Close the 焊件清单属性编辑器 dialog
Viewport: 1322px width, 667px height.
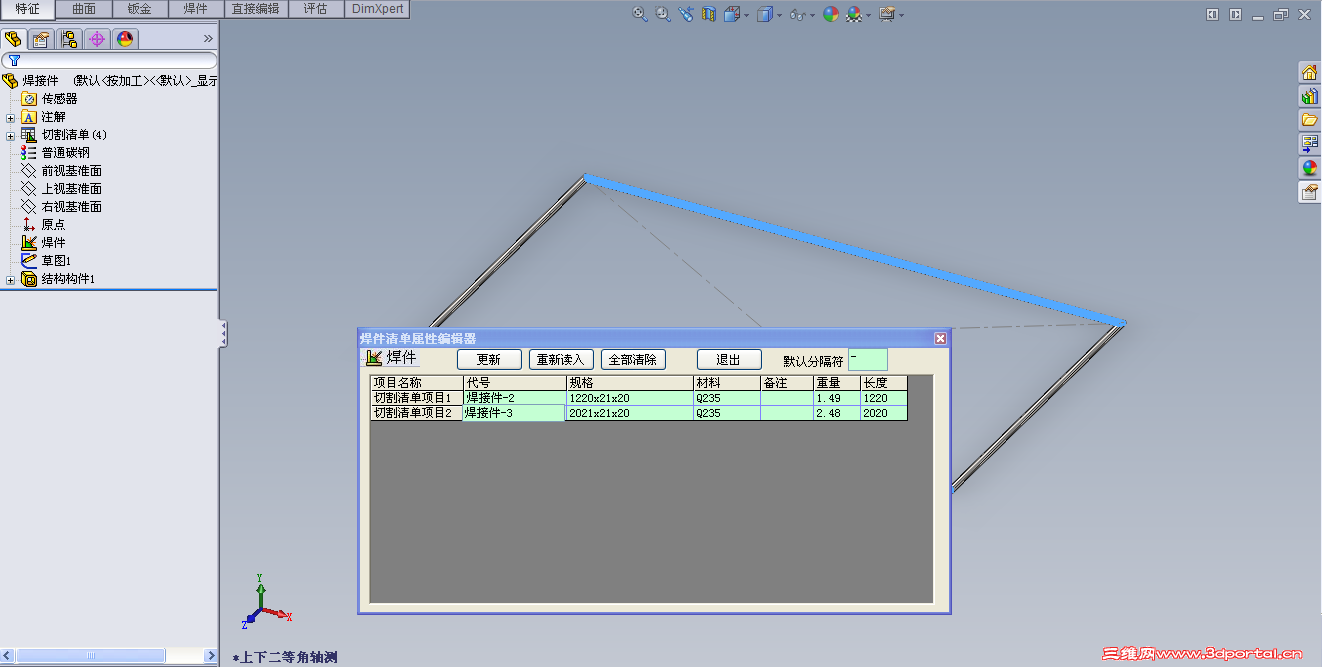[940, 339]
